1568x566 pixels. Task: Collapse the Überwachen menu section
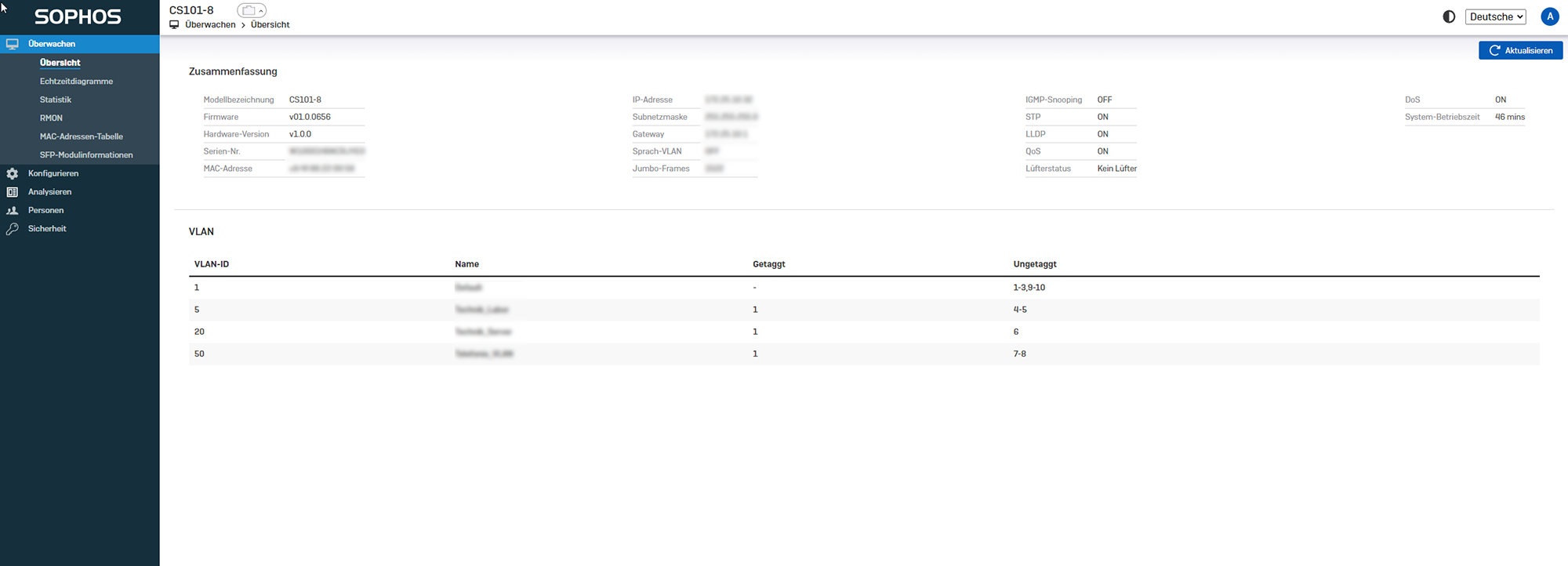pos(52,44)
